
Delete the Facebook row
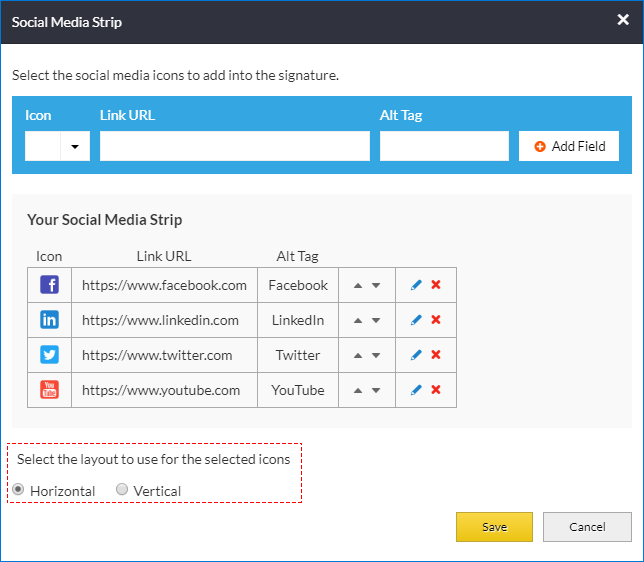click(x=436, y=284)
